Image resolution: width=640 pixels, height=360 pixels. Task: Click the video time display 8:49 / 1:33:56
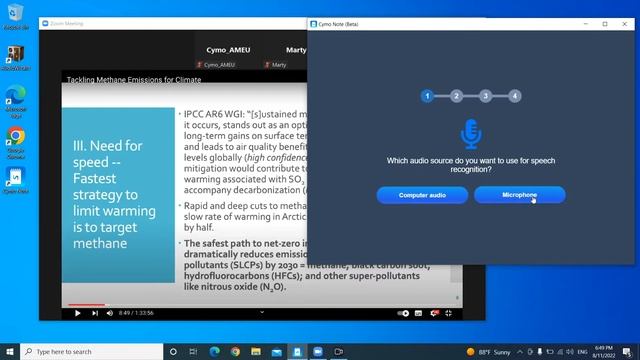tap(136, 313)
